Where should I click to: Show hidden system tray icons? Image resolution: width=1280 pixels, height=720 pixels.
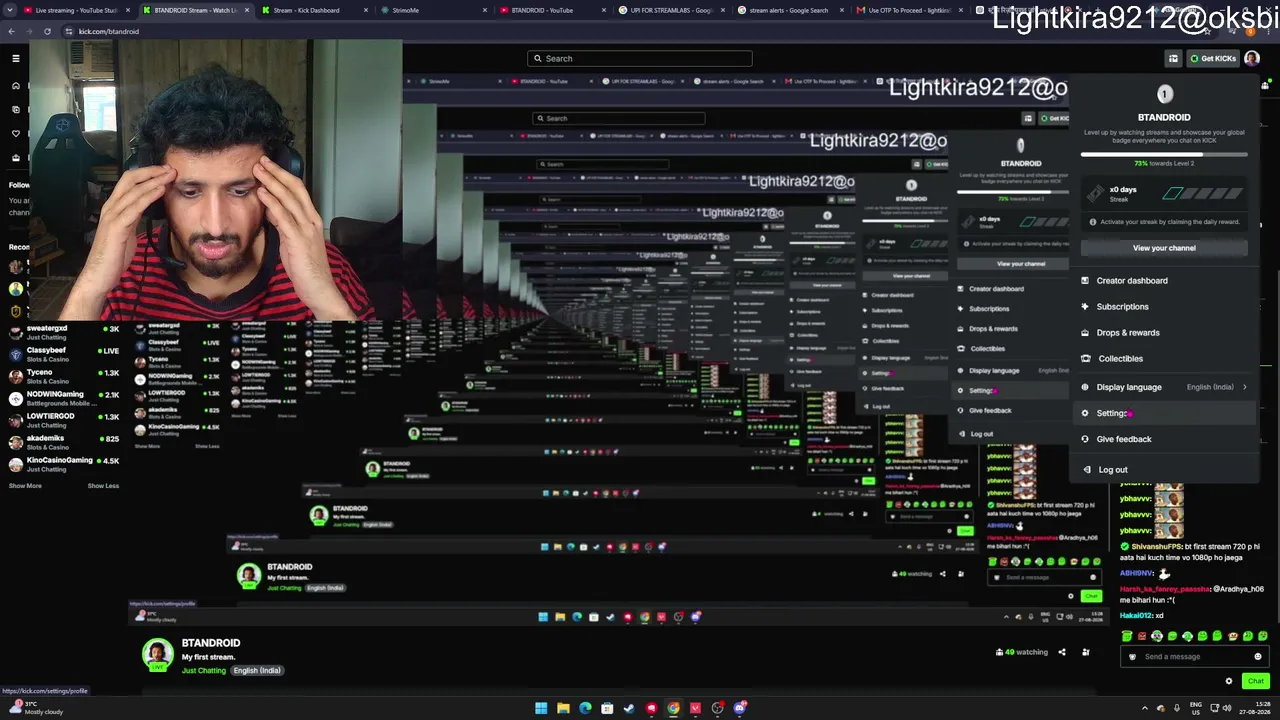(x=1145, y=708)
